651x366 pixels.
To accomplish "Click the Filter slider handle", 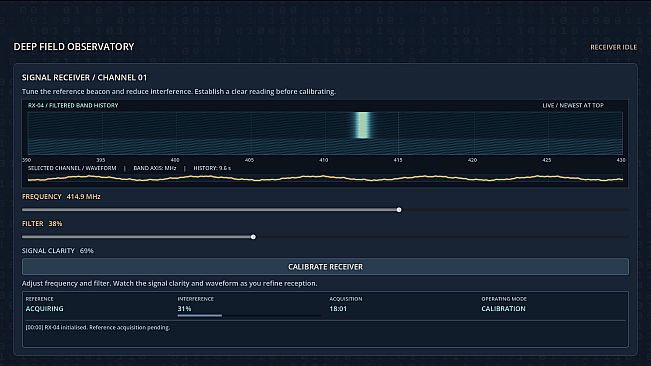I will pyautogui.click(x=253, y=237).
